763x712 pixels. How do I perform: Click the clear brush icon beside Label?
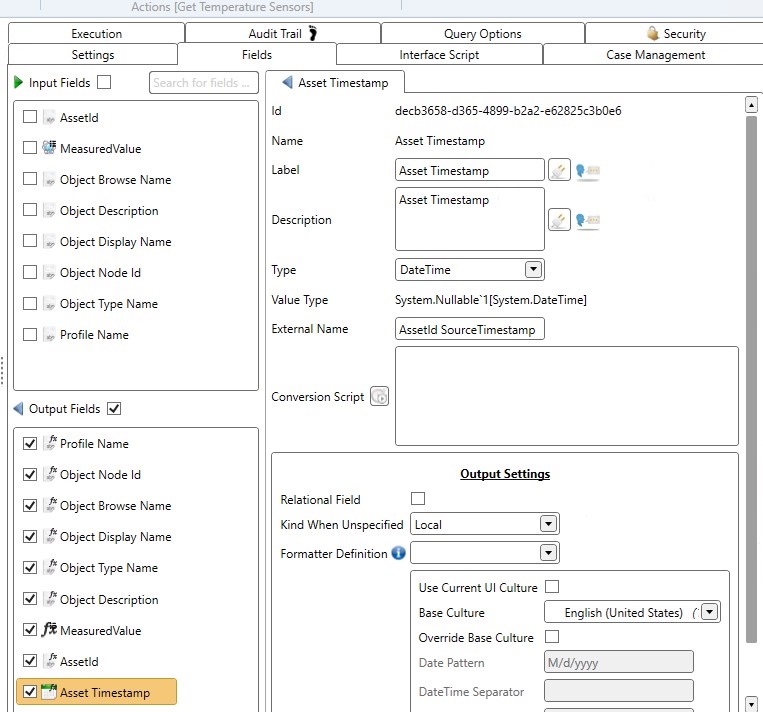(x=559, y=170)
